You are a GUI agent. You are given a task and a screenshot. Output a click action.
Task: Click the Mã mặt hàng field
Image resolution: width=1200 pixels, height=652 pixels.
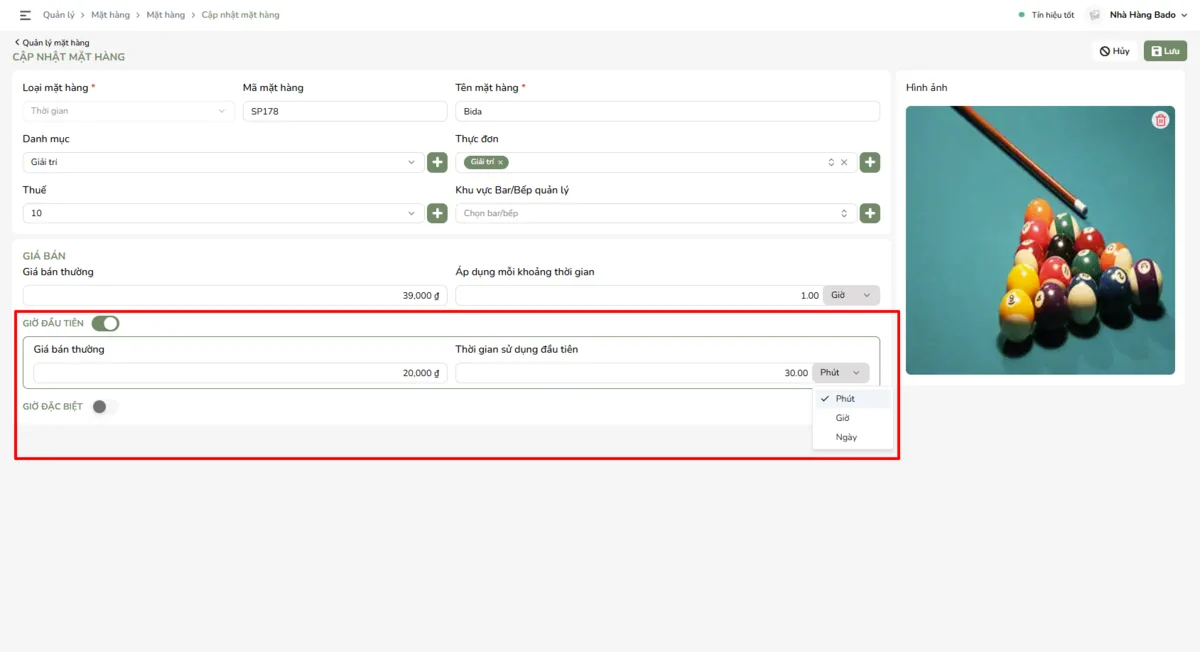[345, 111]
